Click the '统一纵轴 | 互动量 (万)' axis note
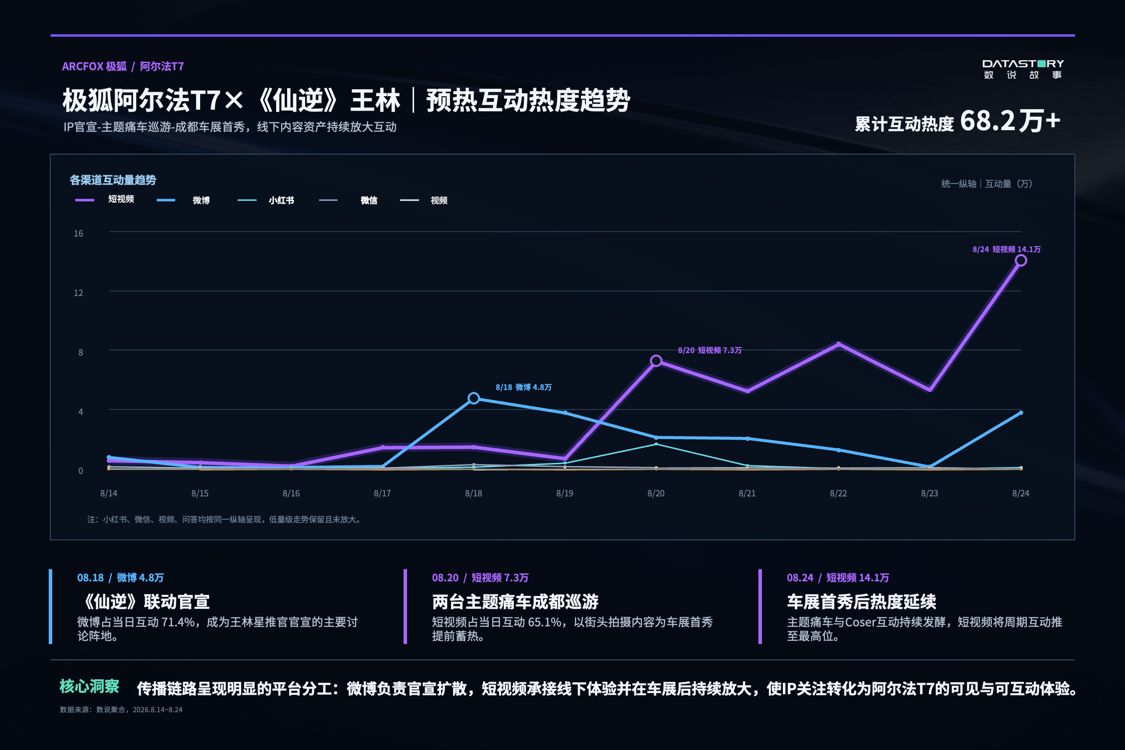Image resolution: width=1125 pixels, height=750 pixels. click(x=987, y=184)
